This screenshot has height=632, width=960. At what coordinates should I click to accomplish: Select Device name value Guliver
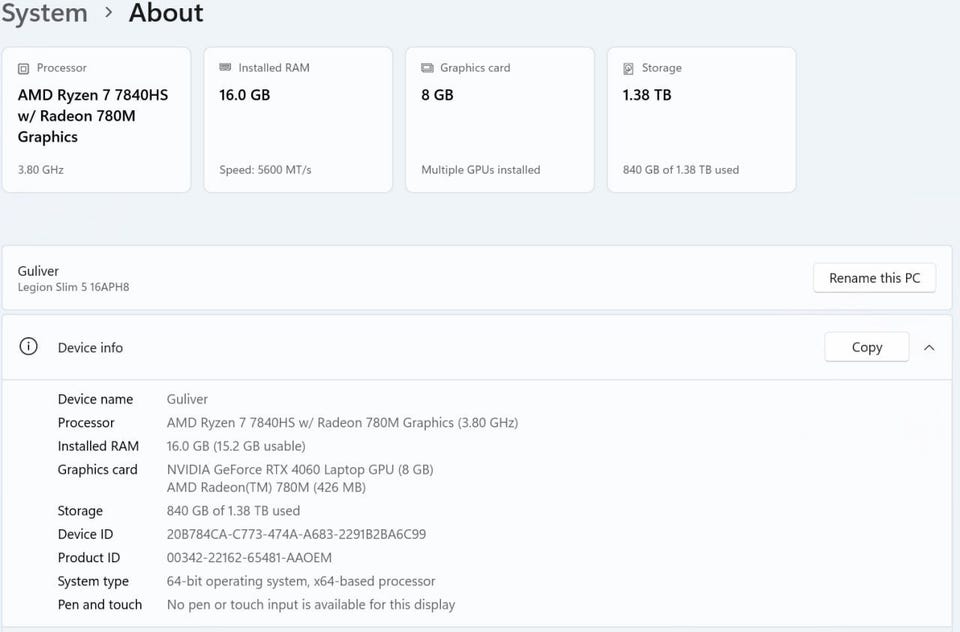tap(187, 399)
